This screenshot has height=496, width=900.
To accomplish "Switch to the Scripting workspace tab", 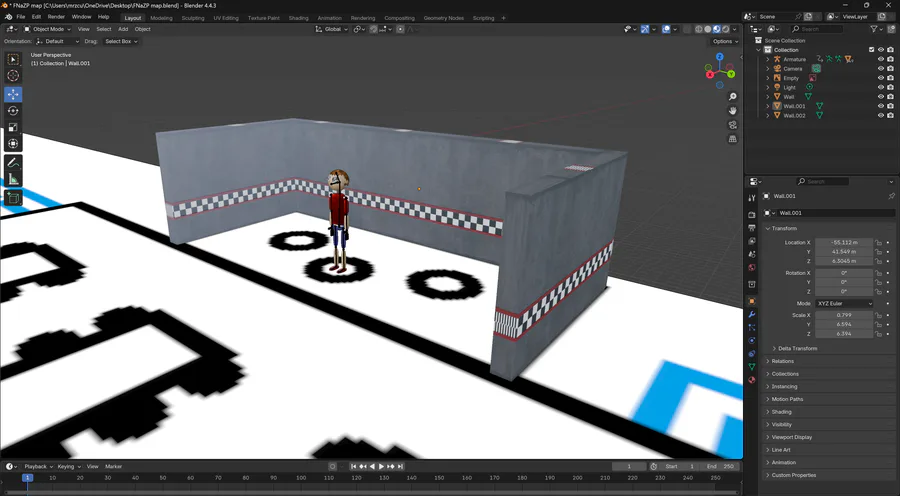I will tap(483, 18).
